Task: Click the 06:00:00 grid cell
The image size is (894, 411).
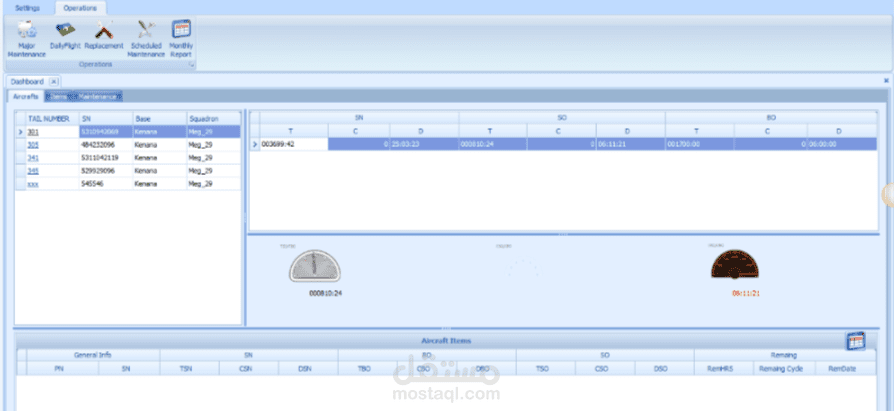Action: coord(842,144)
